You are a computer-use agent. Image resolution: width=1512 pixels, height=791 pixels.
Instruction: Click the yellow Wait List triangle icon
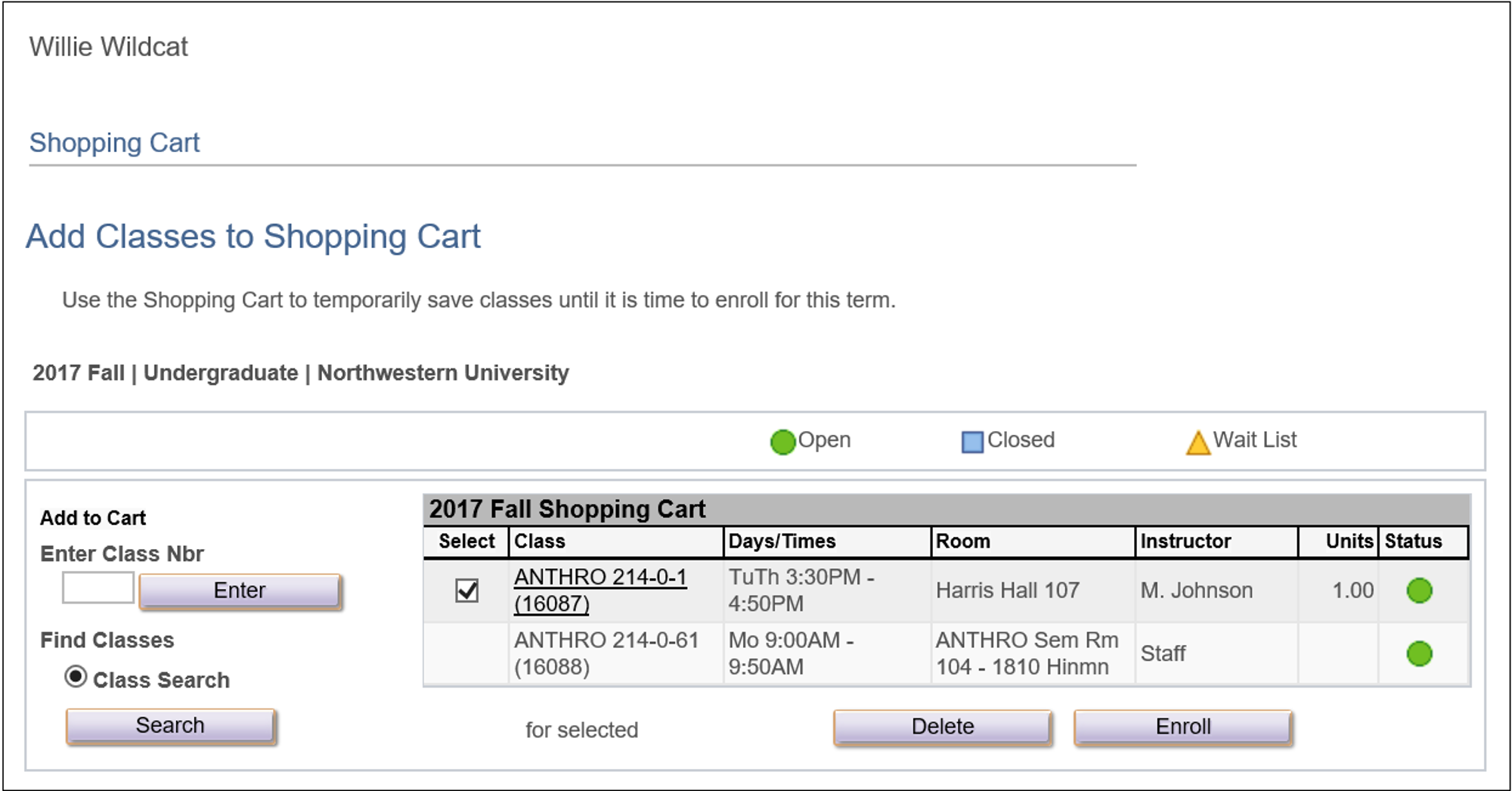[x=1198, y=442]
